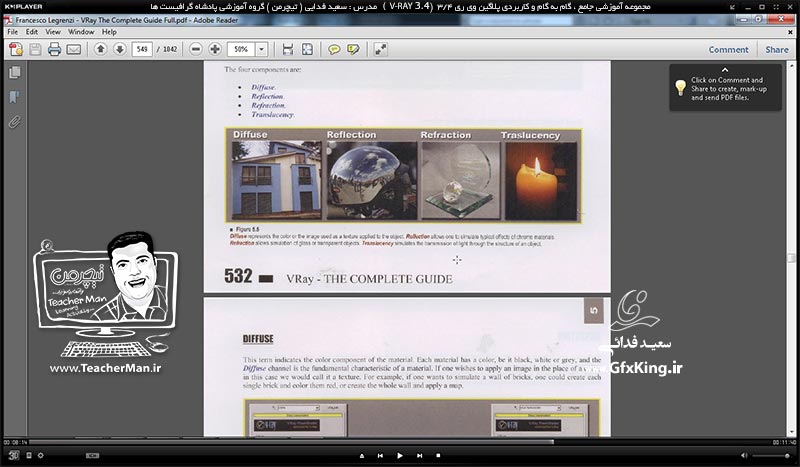
Task: Click the Diffuse house image in figure
Action: (277, 180)
